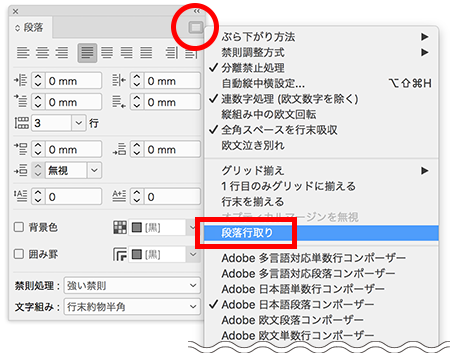Open the 行取り dropdown showing 3
450x361 pixels.
pyautogui.click(x=79, y=123)
